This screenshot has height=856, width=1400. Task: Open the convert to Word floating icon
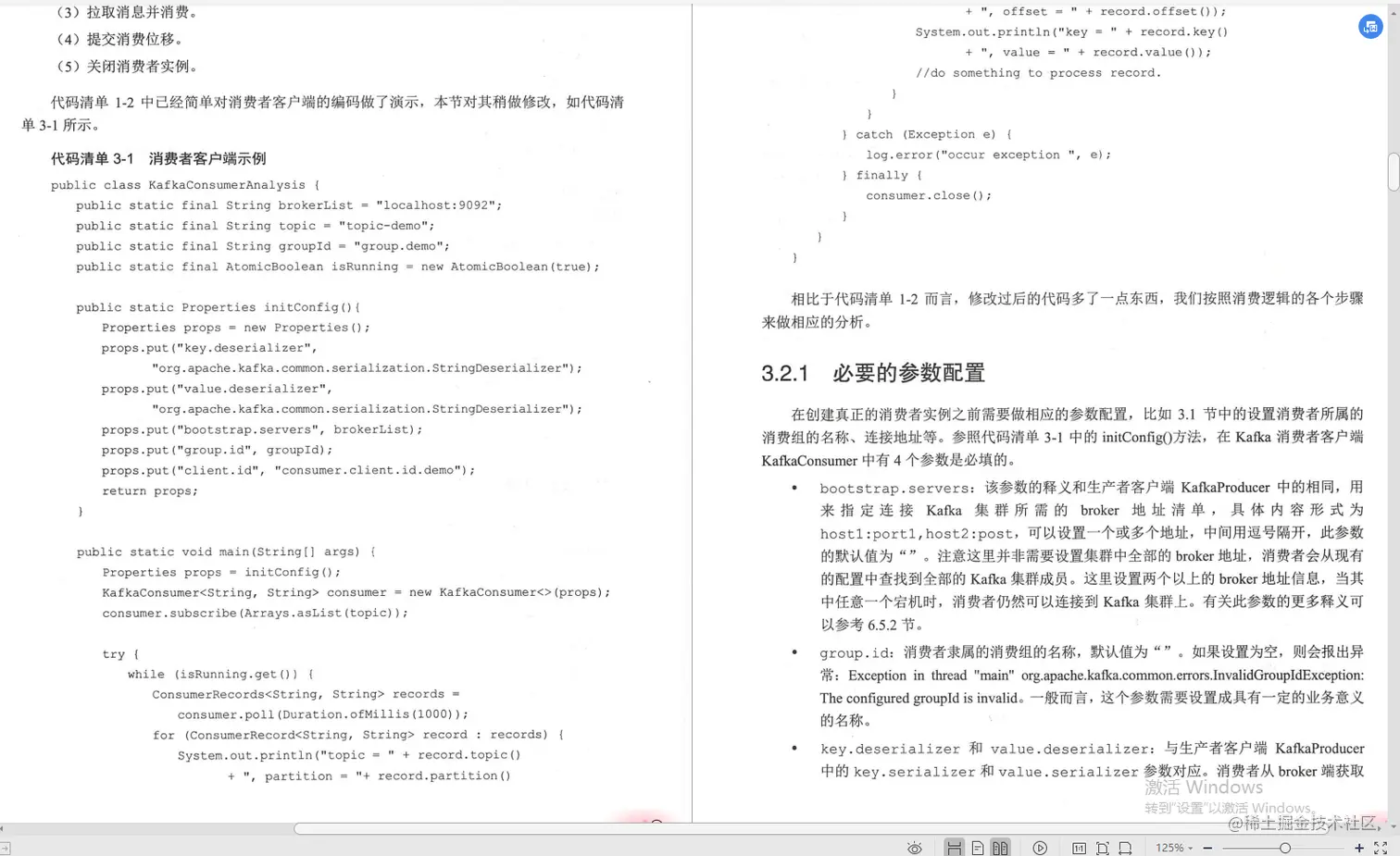tap(1370, 27)
